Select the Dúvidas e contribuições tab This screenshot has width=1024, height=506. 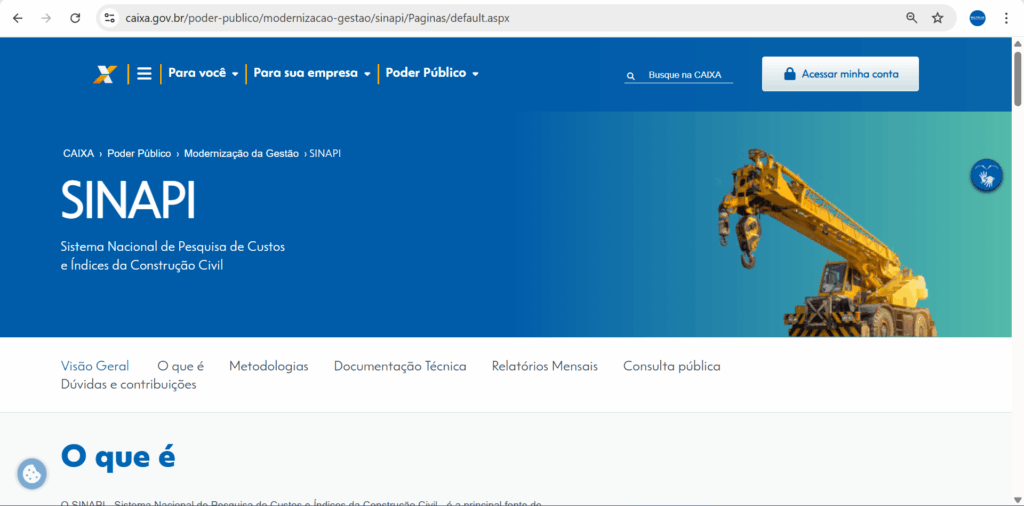click(129, 385)
